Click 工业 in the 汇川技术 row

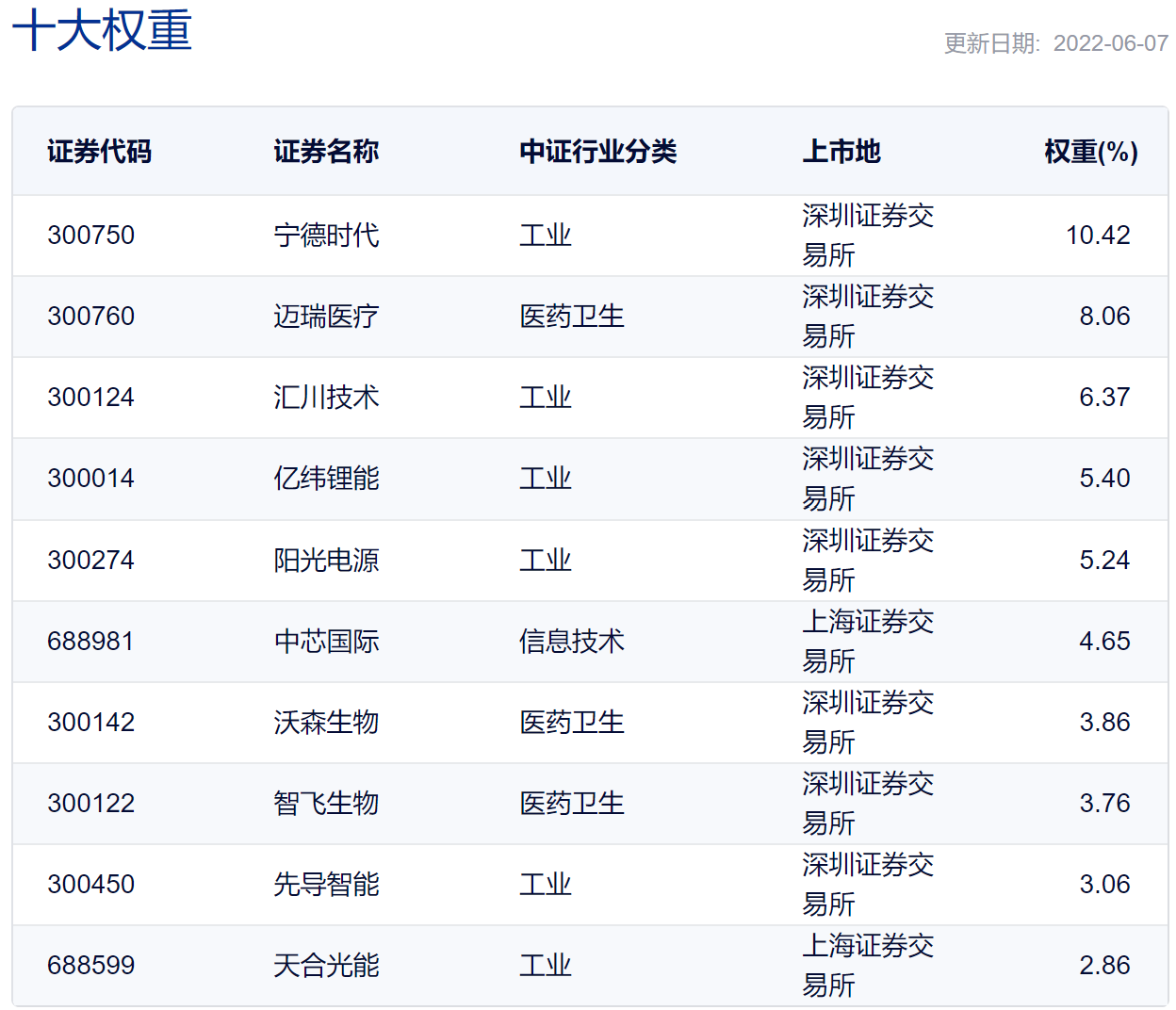[x=546, y=397]
